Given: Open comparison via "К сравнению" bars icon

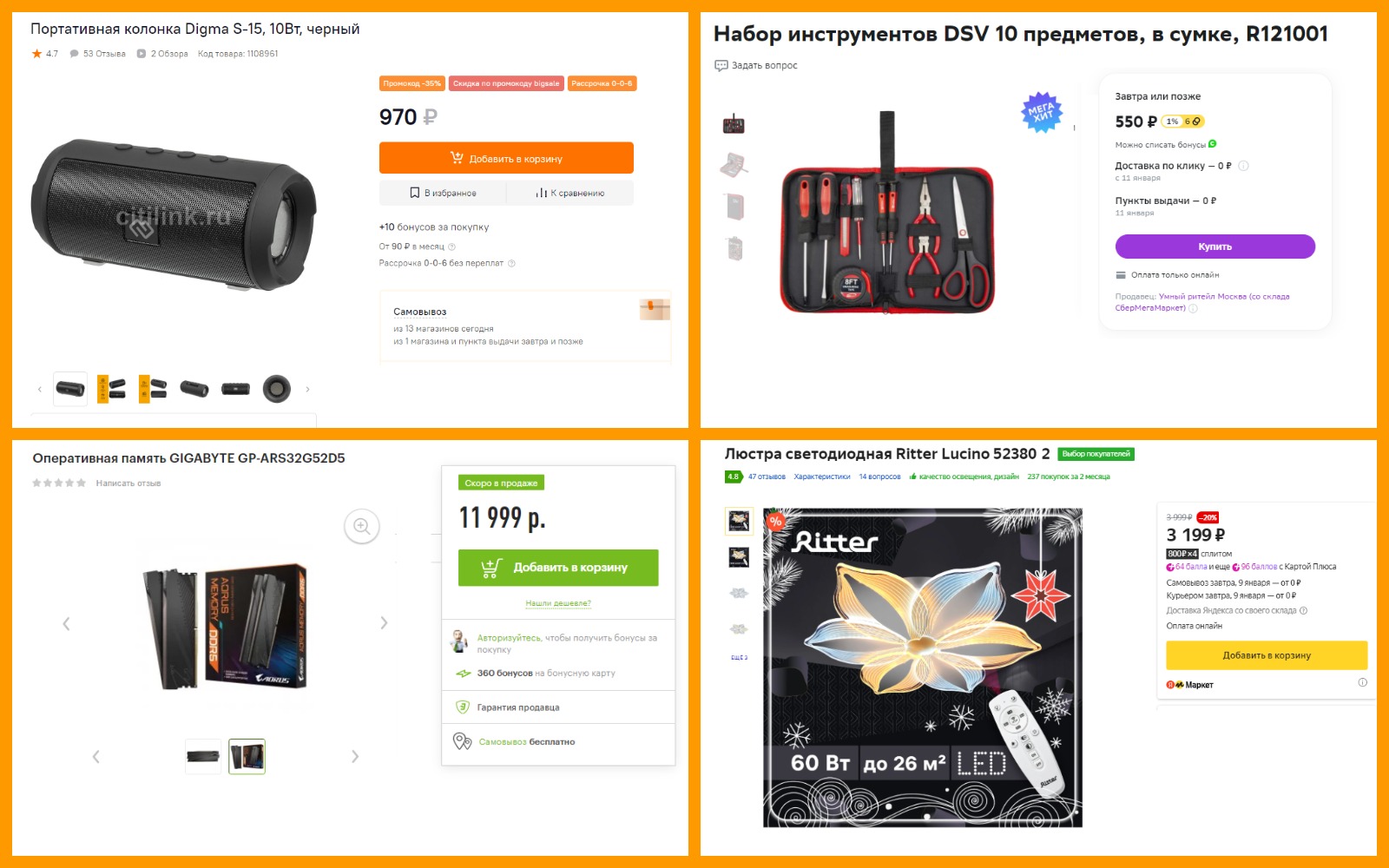Looking at the screenshot, I should pyautogui.click(x=542, y=193).
